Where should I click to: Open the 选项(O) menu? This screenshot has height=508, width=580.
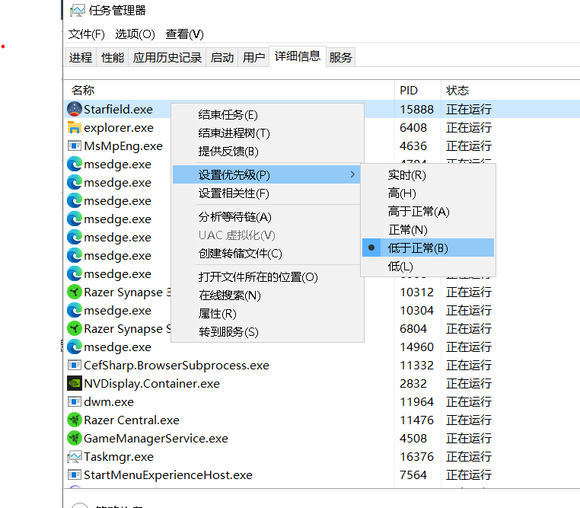coord(135,34)
